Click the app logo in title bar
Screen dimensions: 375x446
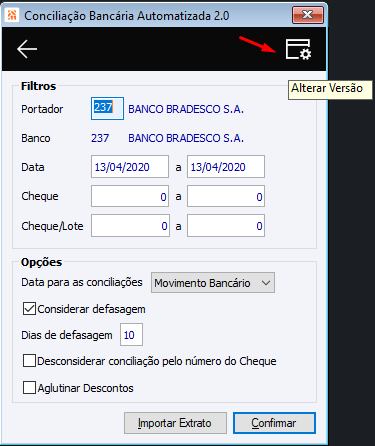(x=12, y=15)
